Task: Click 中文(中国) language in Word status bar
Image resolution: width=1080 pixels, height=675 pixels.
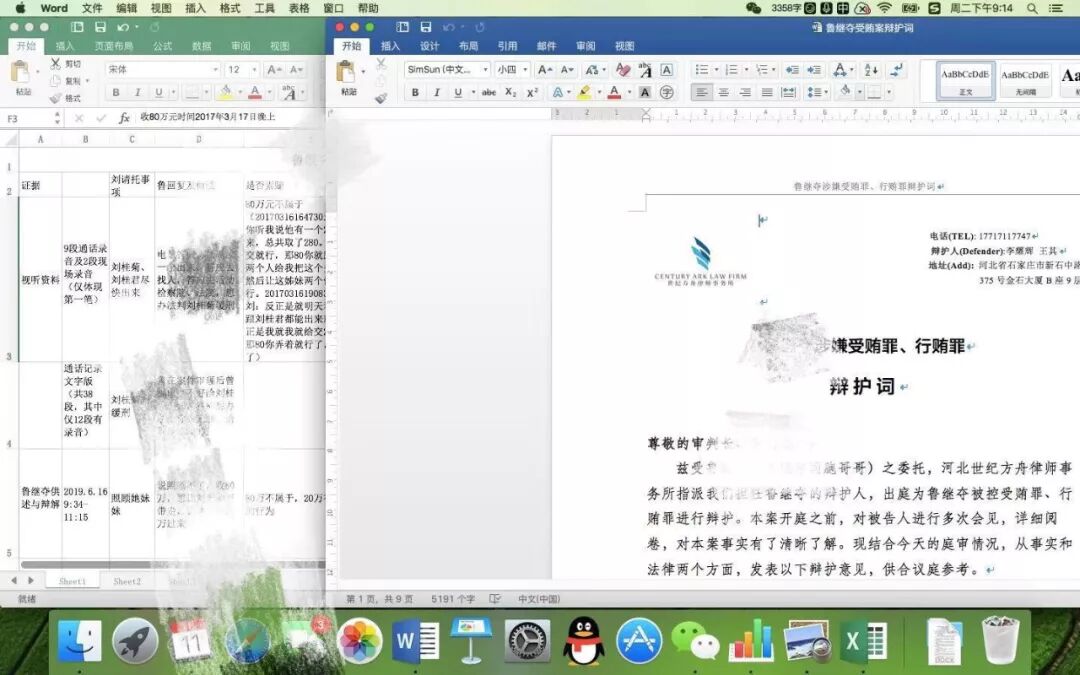Action: click(539, 599)
